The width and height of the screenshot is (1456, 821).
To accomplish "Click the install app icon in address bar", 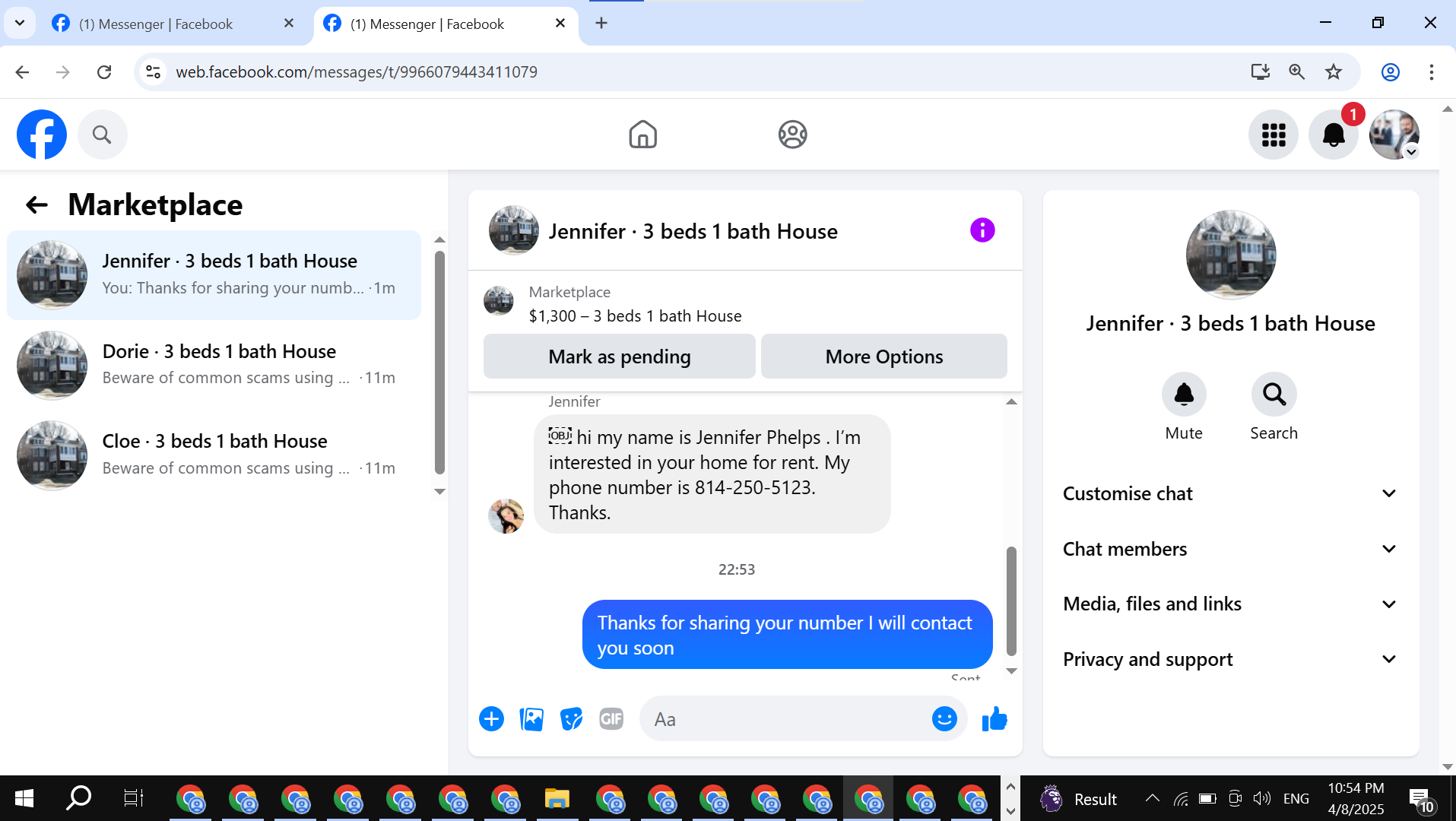I will point(1261,71).
